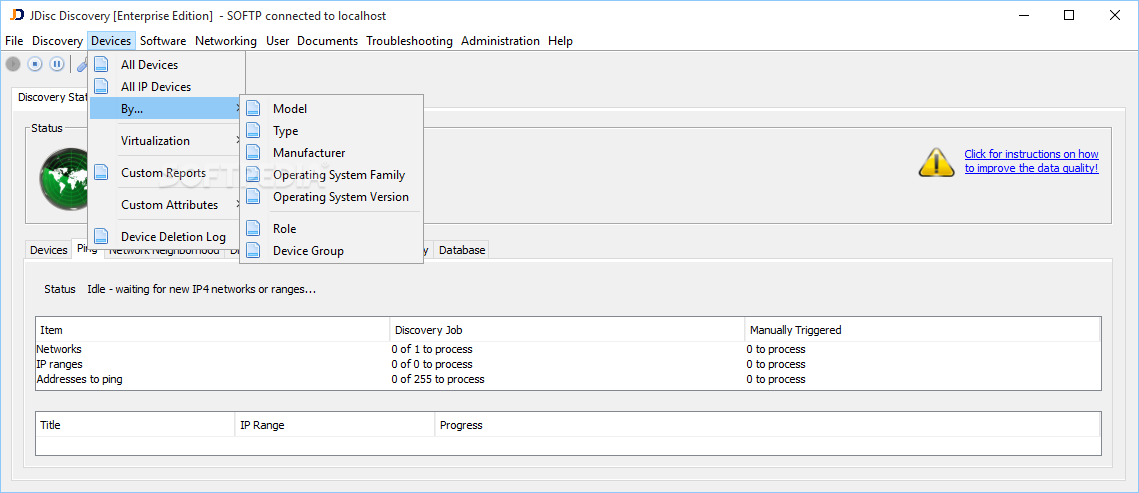Click the report icon beside All IP Devices
Image resolution: width=1139 pixels, height=493 pixels.
(x=101, y=86)
